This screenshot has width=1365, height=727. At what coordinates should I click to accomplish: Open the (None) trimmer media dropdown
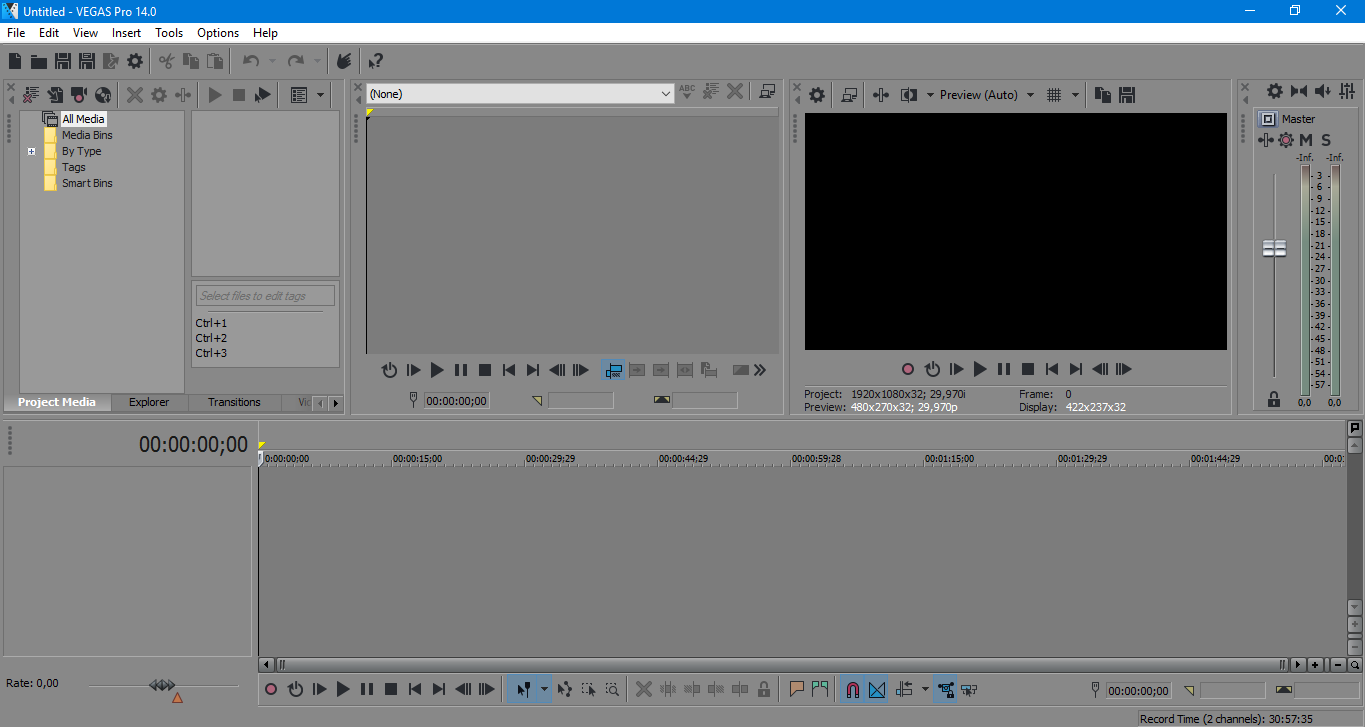coord(666,94)
